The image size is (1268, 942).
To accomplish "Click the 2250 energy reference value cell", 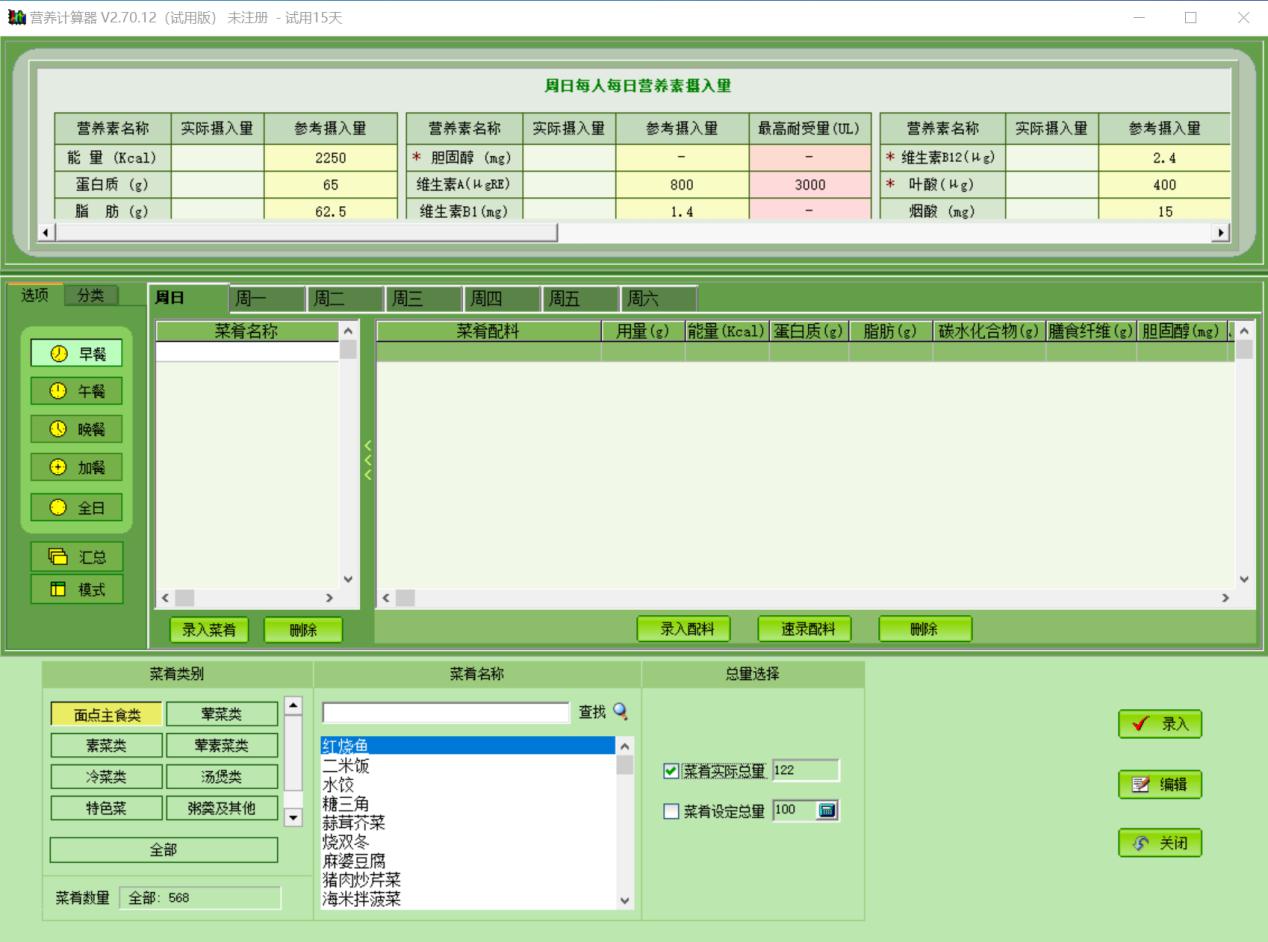I will point(330,158).
